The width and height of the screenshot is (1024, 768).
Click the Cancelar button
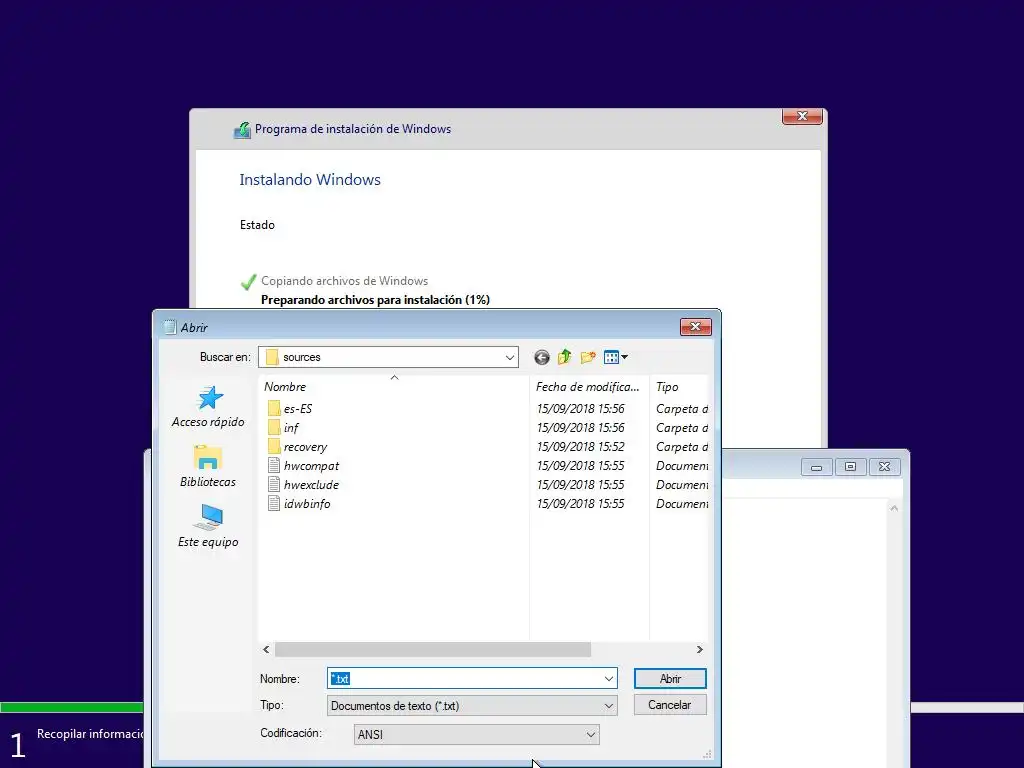pos(670,705)
